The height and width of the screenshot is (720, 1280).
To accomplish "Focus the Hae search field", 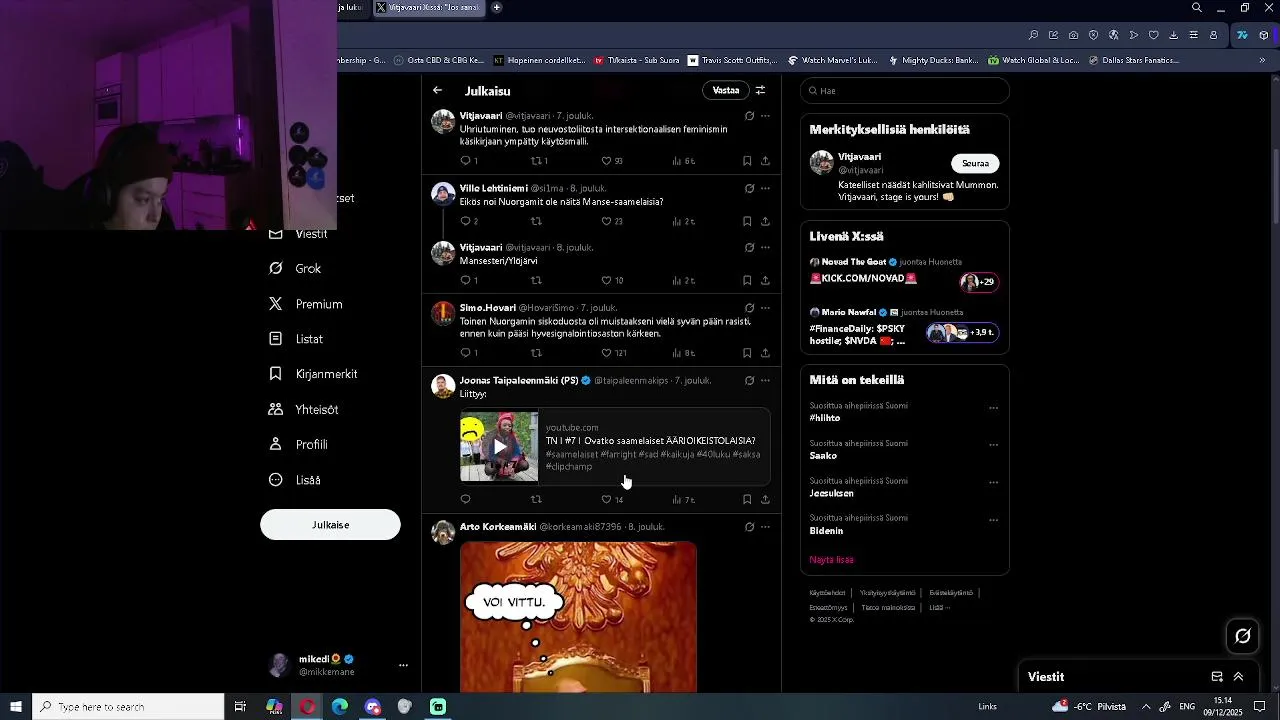I will click(x=905, y=91).
